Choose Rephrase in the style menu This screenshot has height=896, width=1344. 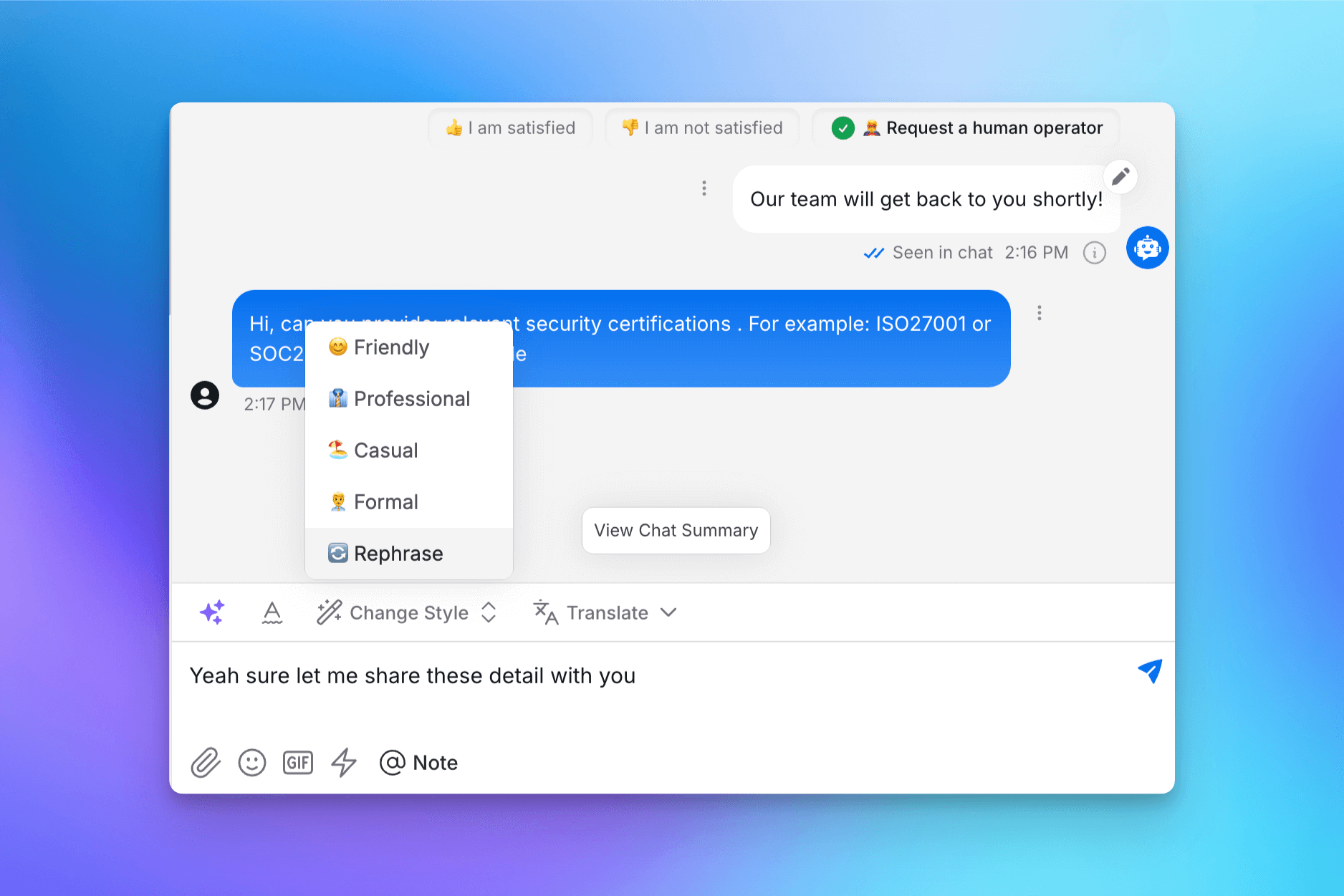[x=398, y=553]
